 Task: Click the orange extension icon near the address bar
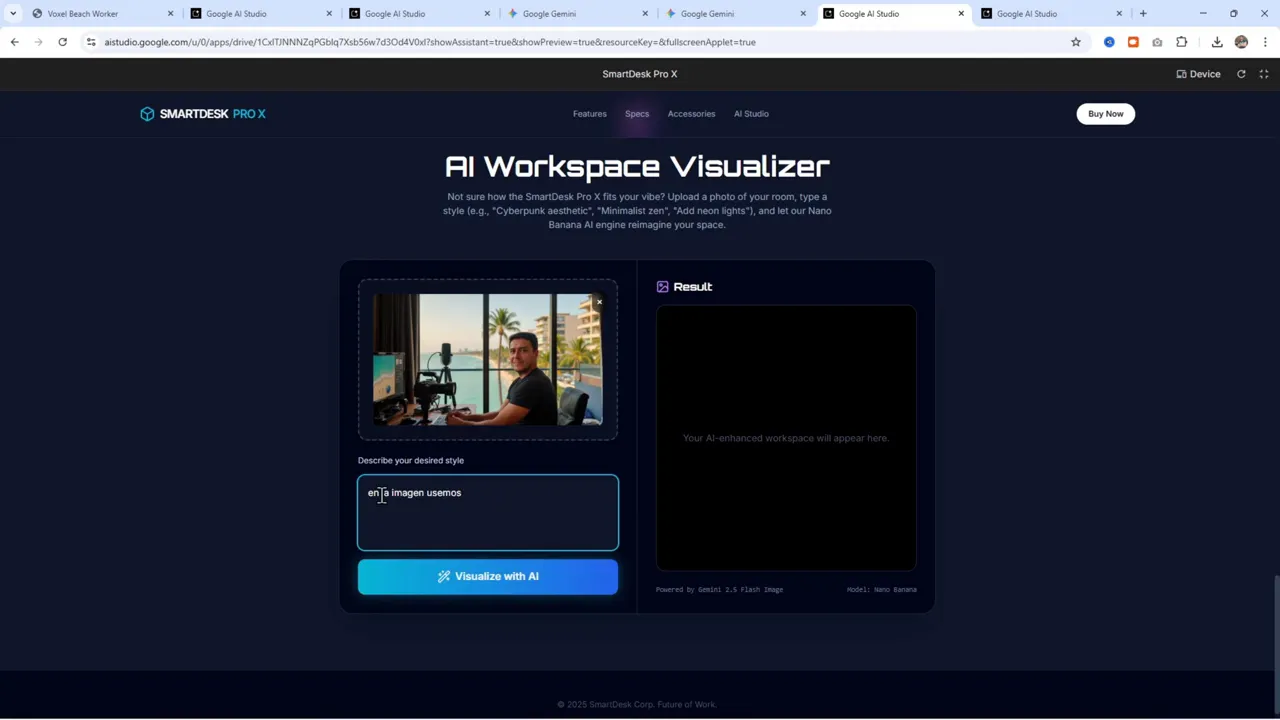pos(1133,42)
